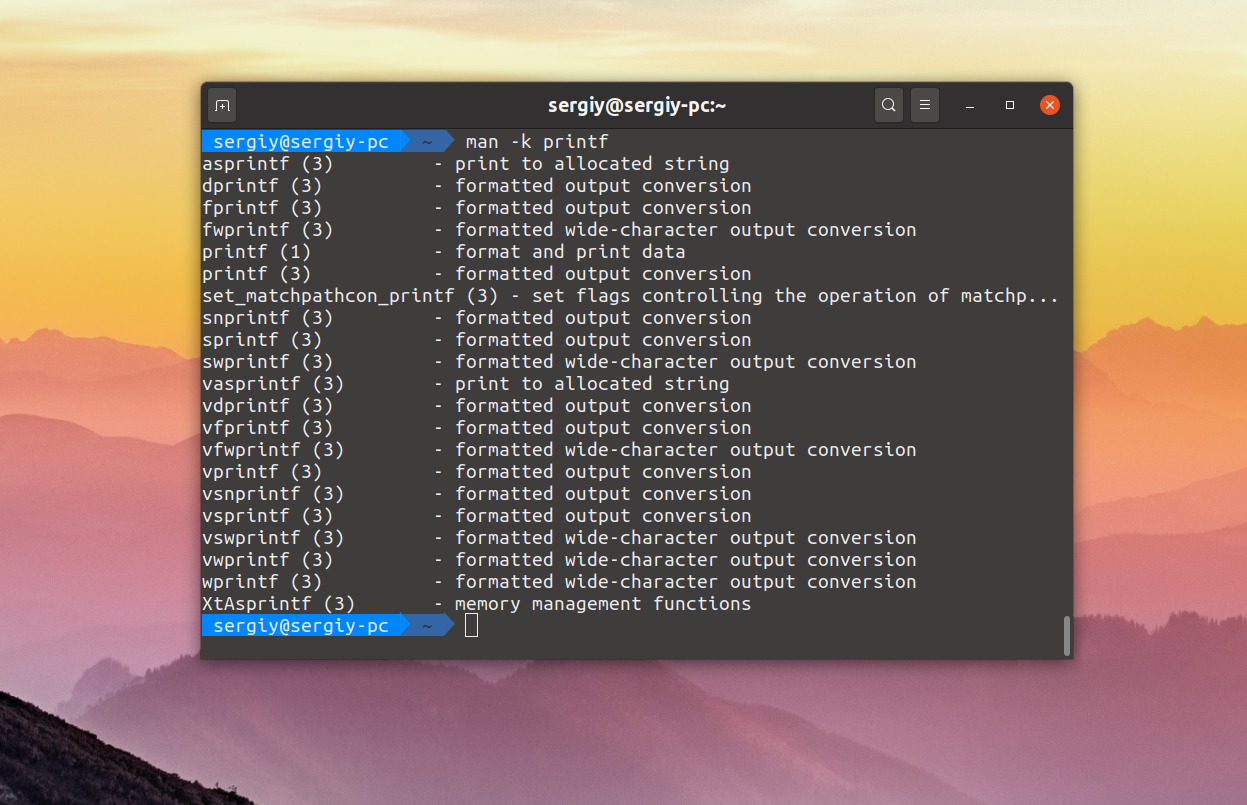
Task: Click the snprintf (3) entry
Action: [x=267, y=318]
